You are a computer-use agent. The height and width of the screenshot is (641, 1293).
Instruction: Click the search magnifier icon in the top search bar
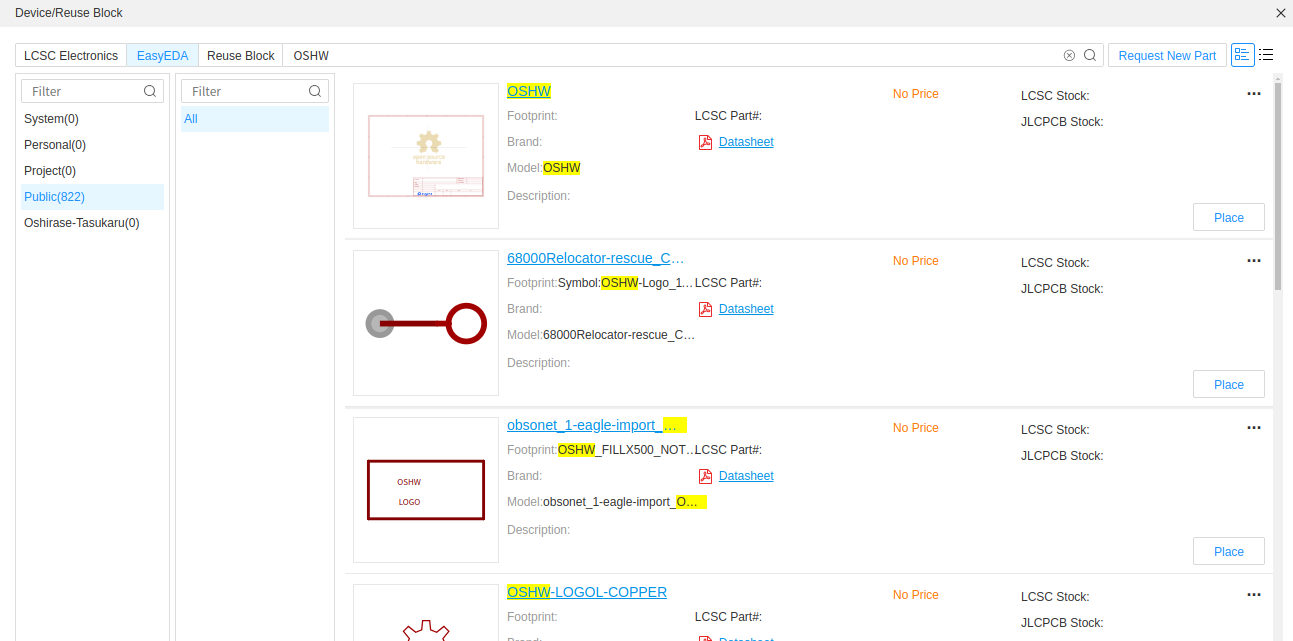point(1090,55)
